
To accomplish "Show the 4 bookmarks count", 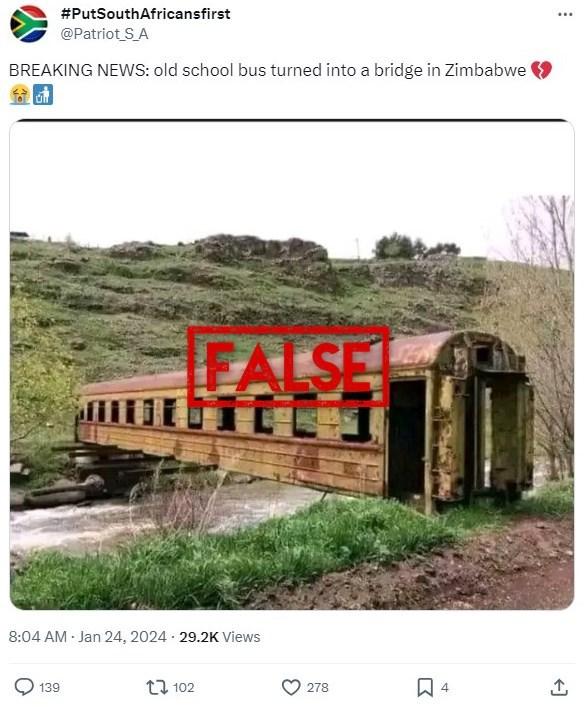I will pos(445,688).
